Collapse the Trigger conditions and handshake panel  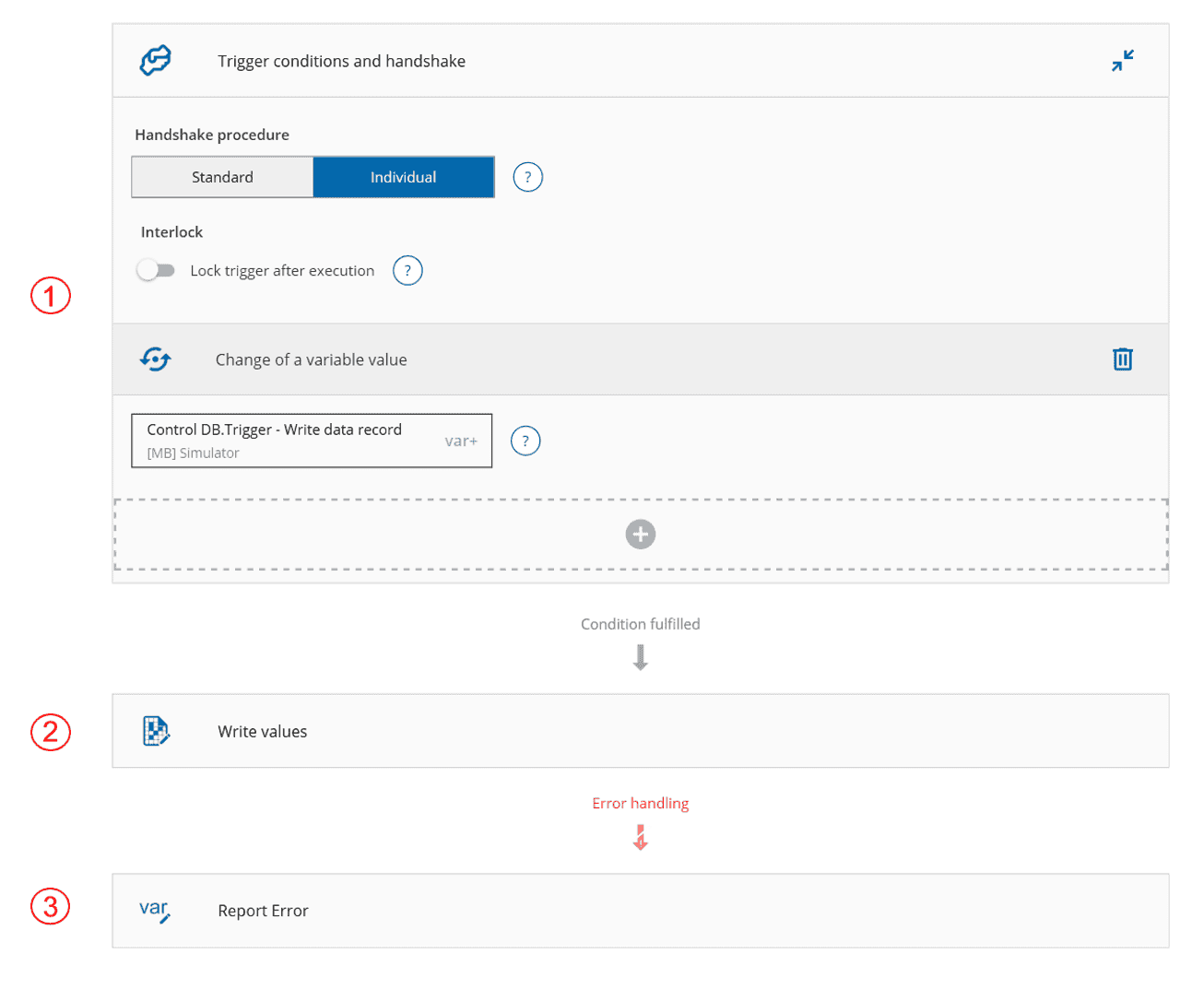pyautogui.click(x=1122, y=61)
